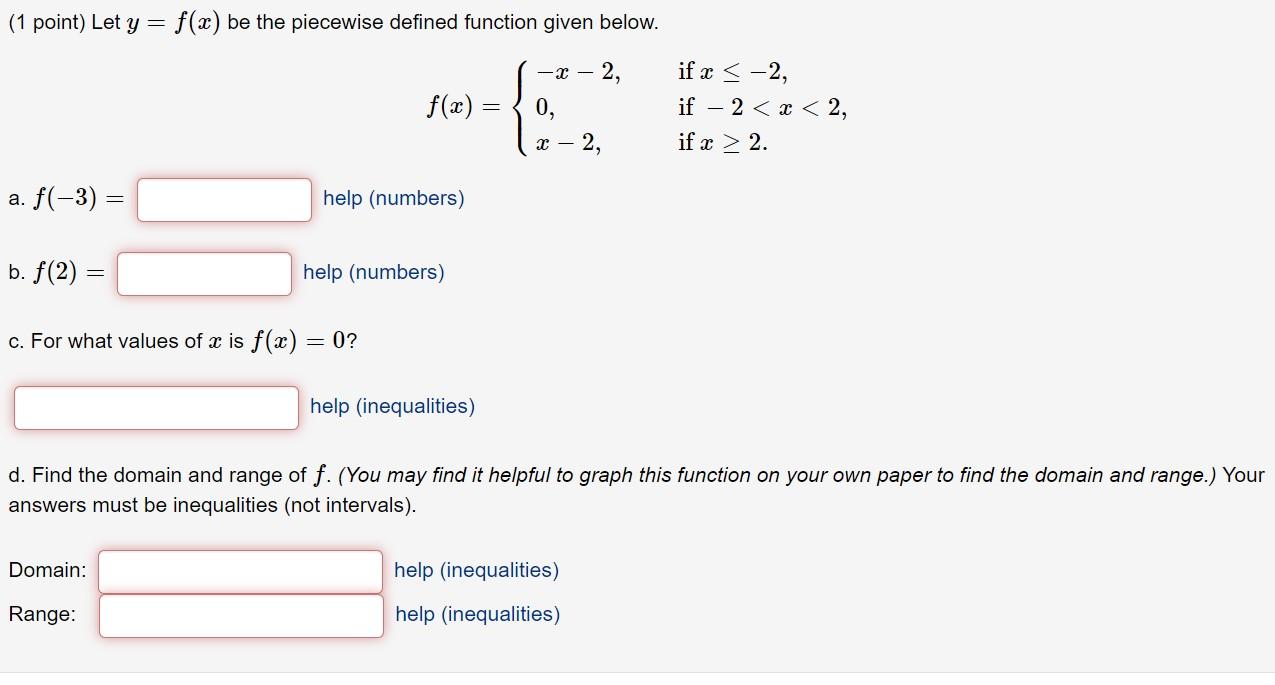This screenshot has height=685, width=1275.
Task: Click the answer box for f(2)
Action: (x=203, y=273)
